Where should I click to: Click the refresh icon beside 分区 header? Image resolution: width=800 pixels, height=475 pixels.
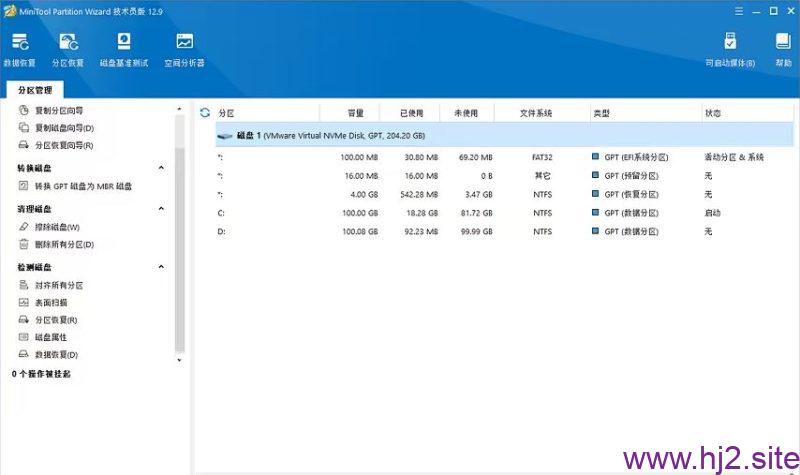point(205,113)
